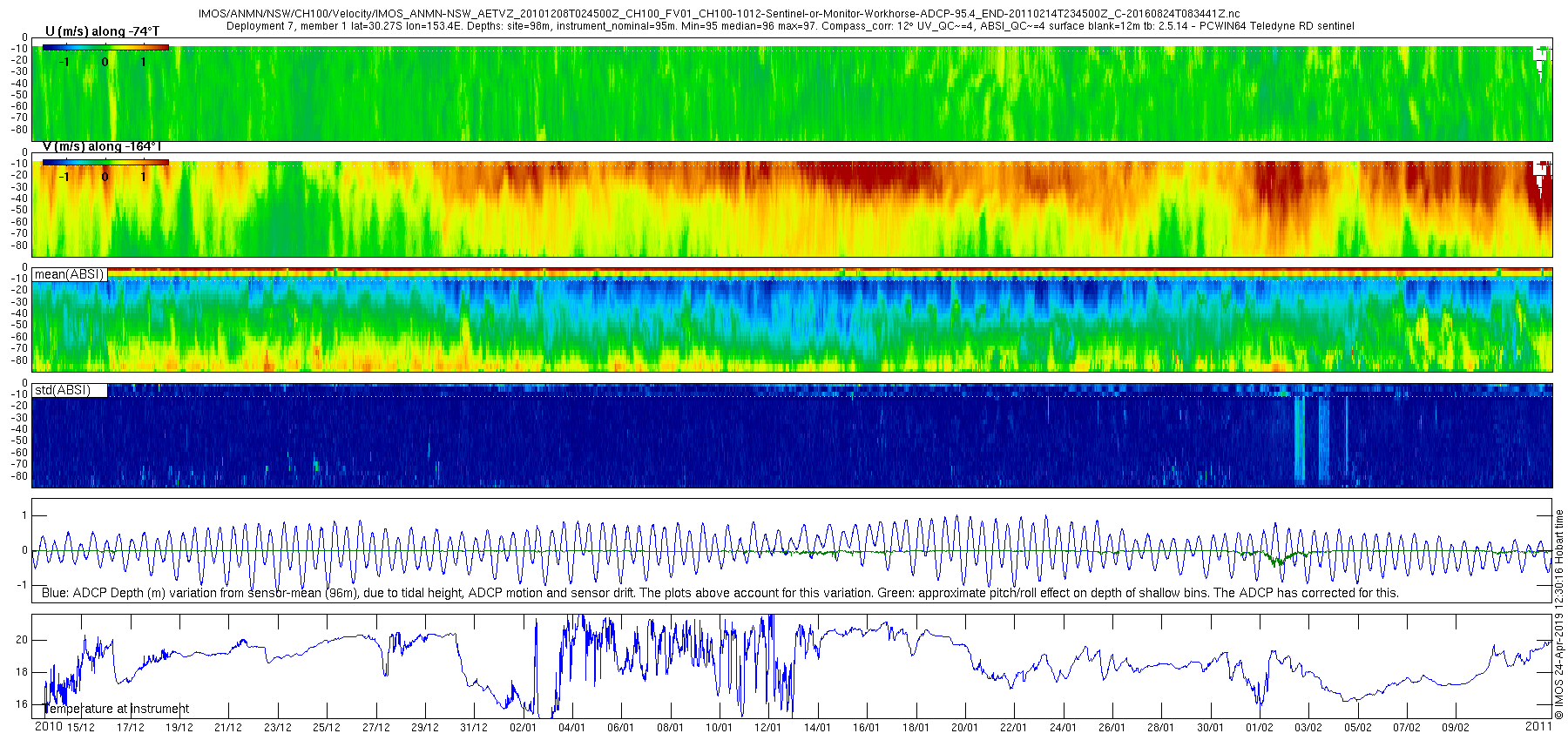Click the 20 degree temperature tick label

point(22,640)
